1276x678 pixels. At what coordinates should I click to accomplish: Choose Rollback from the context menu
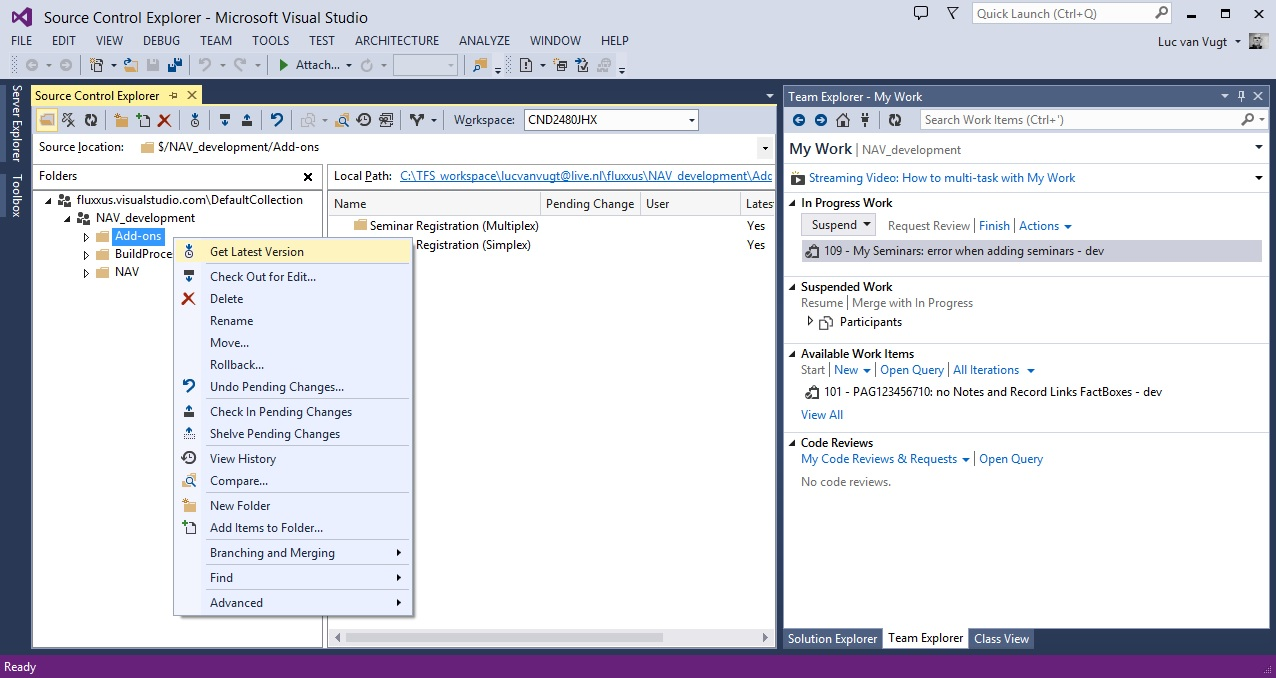[x=293, y=365]
